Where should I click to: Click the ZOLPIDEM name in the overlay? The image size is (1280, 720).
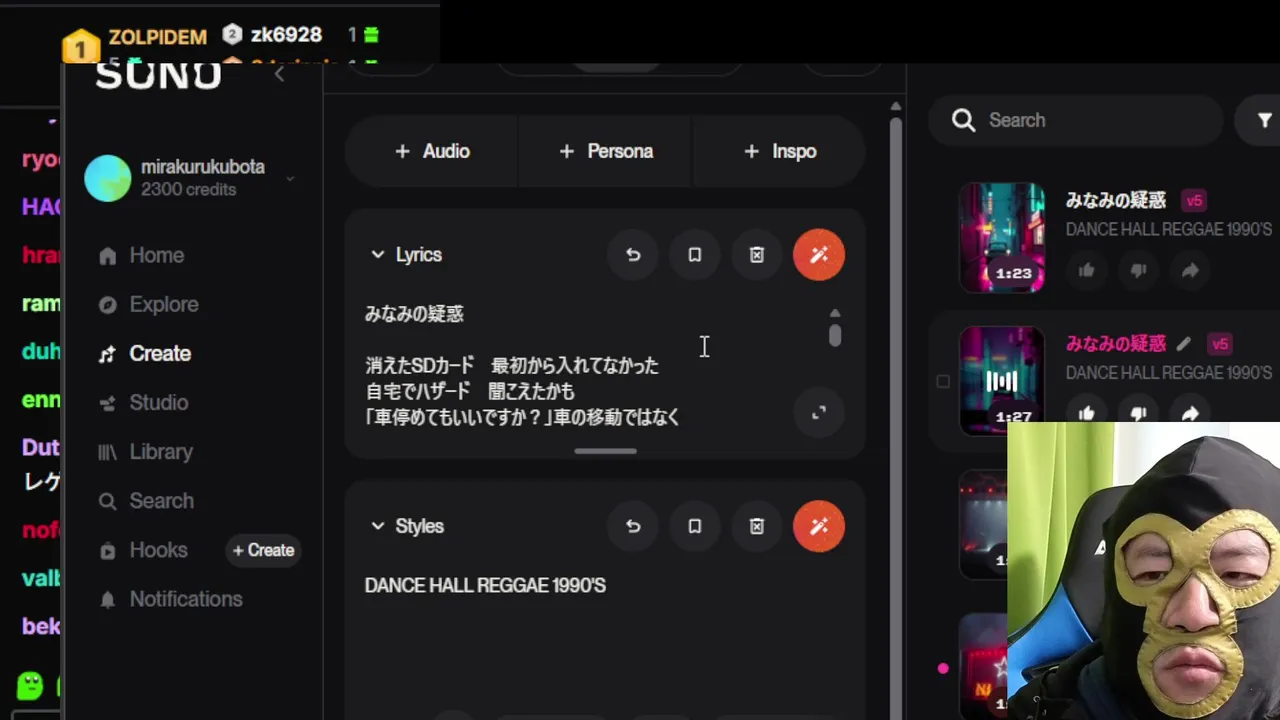158,37
